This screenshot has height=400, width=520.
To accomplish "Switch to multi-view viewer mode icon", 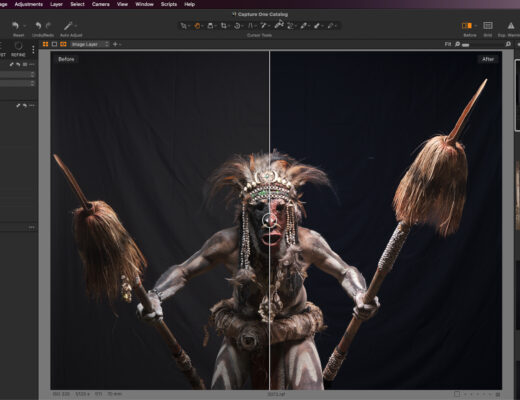I will click(x=45, y=44).
